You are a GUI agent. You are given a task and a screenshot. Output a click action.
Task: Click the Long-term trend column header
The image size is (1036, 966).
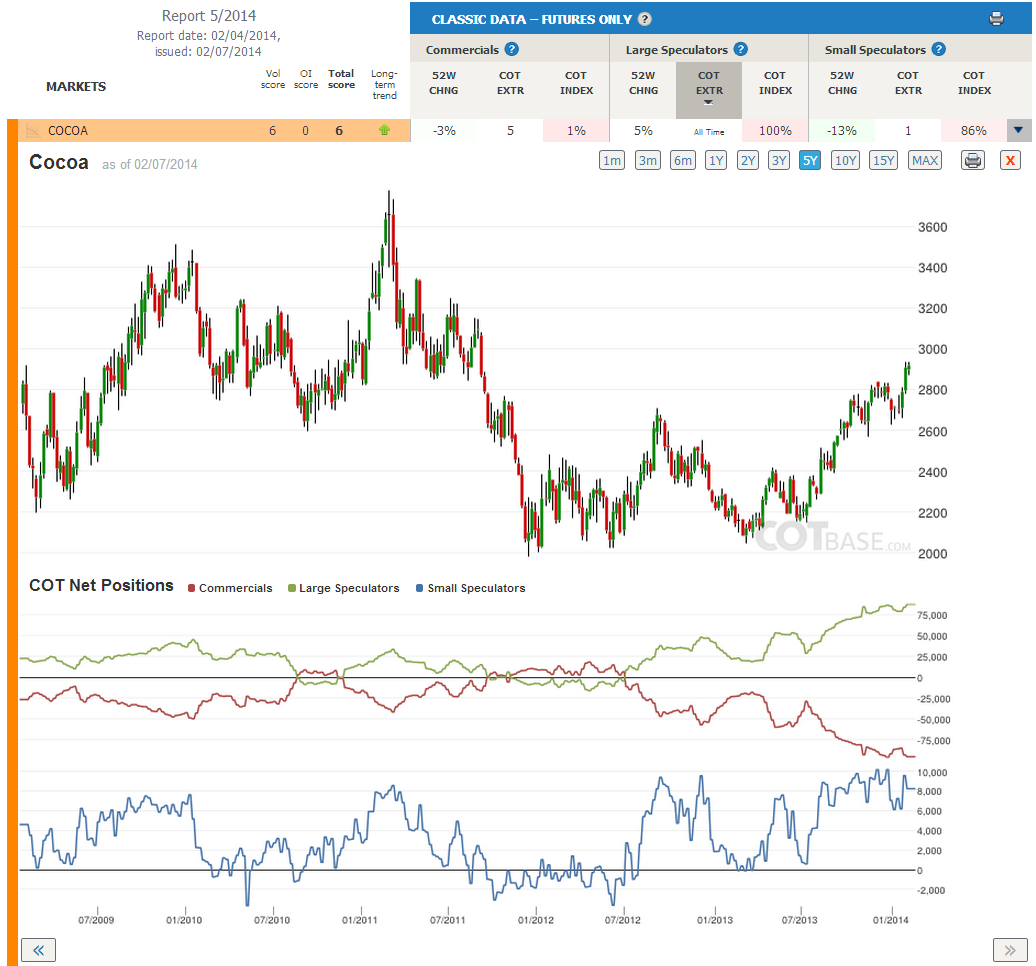384,85
